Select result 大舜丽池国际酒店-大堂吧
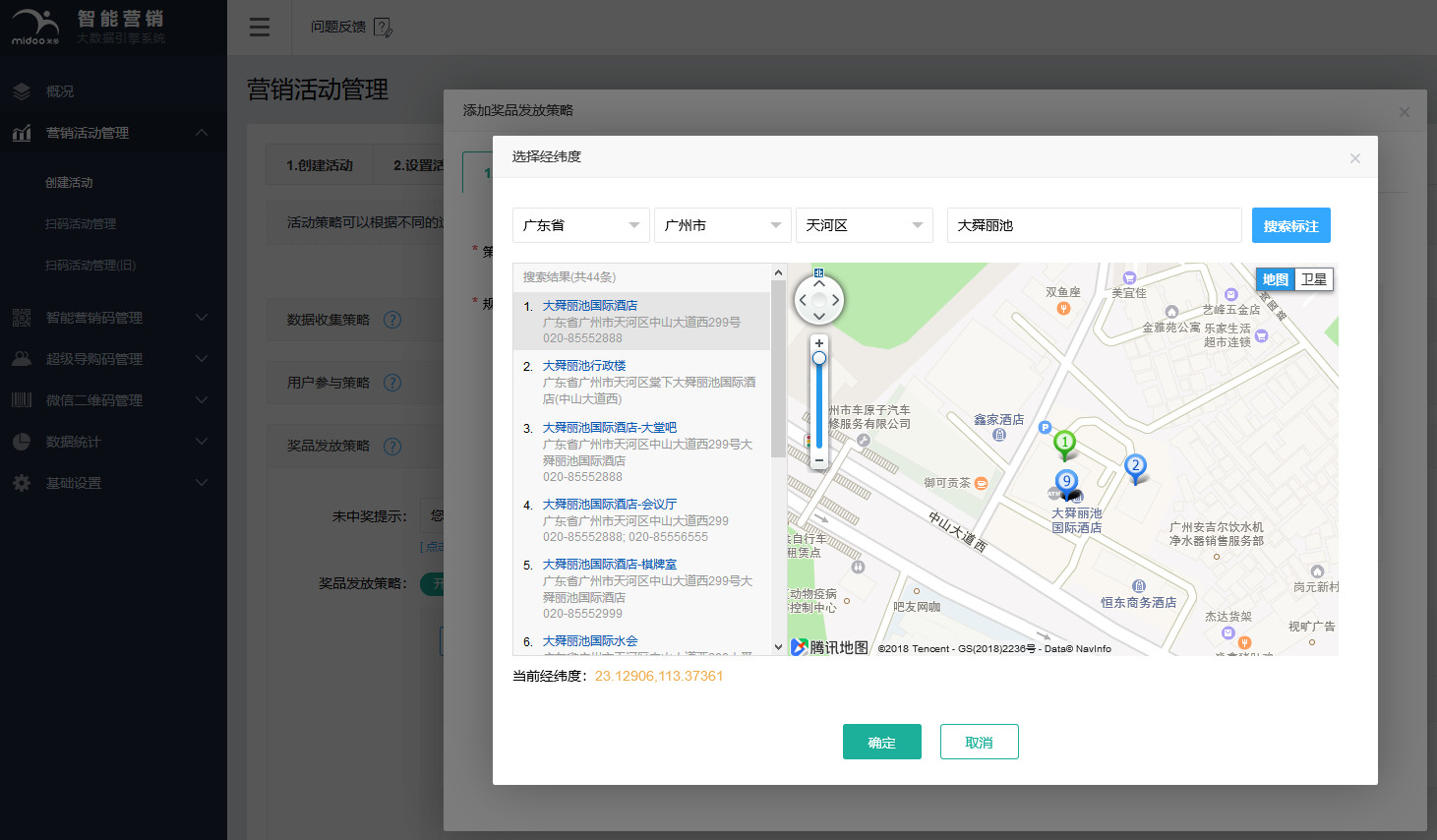The width and height of the screenshot is (1437, 840). pyautogui.click(x=610, y=428)
